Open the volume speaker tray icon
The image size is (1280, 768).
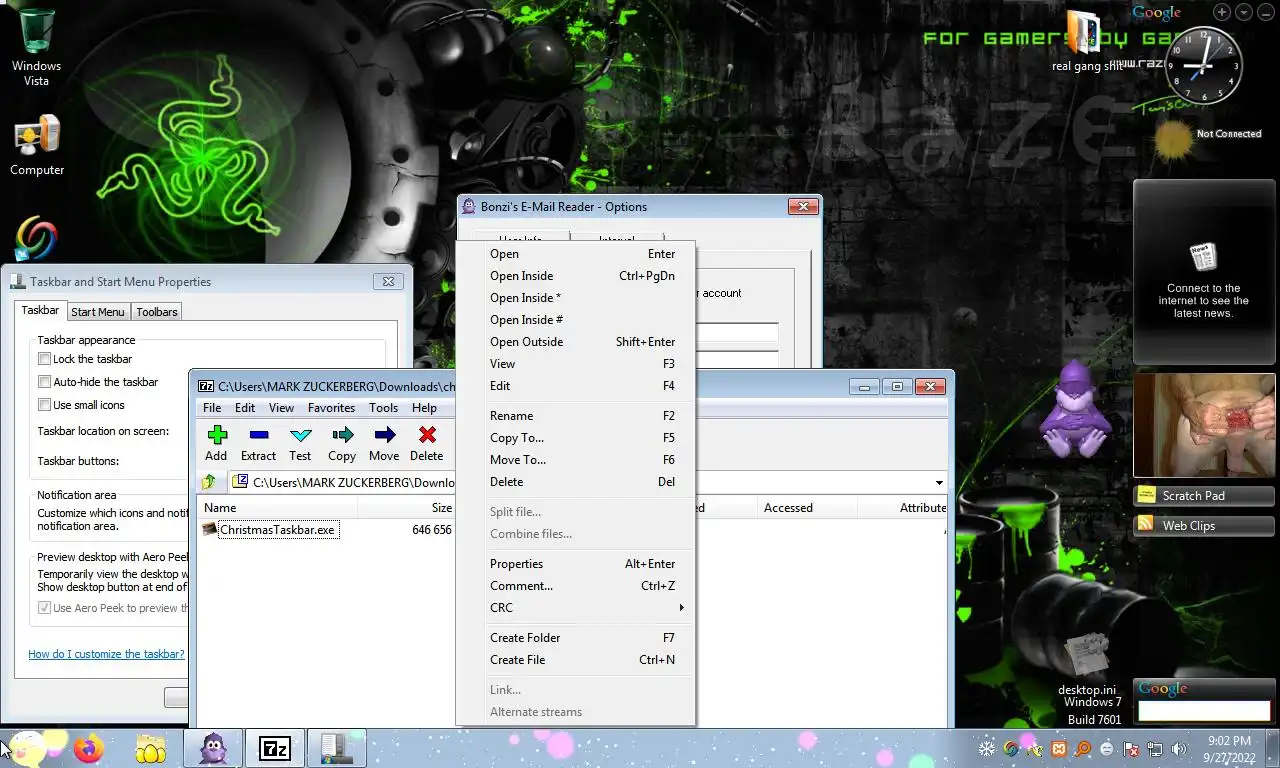pyautogui.click(x=1179, y=748)
